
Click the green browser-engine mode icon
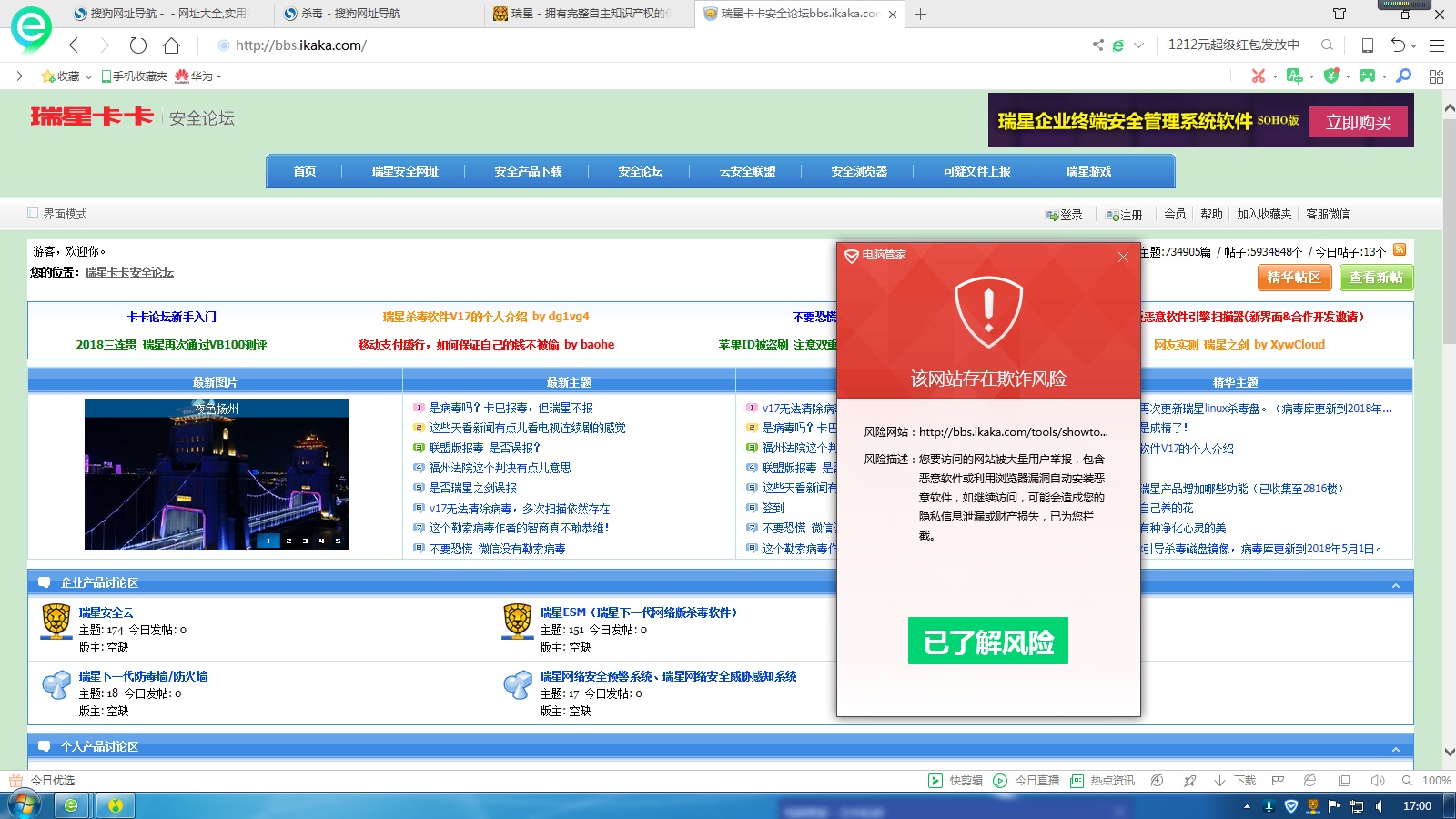(x=1118, y=45)
